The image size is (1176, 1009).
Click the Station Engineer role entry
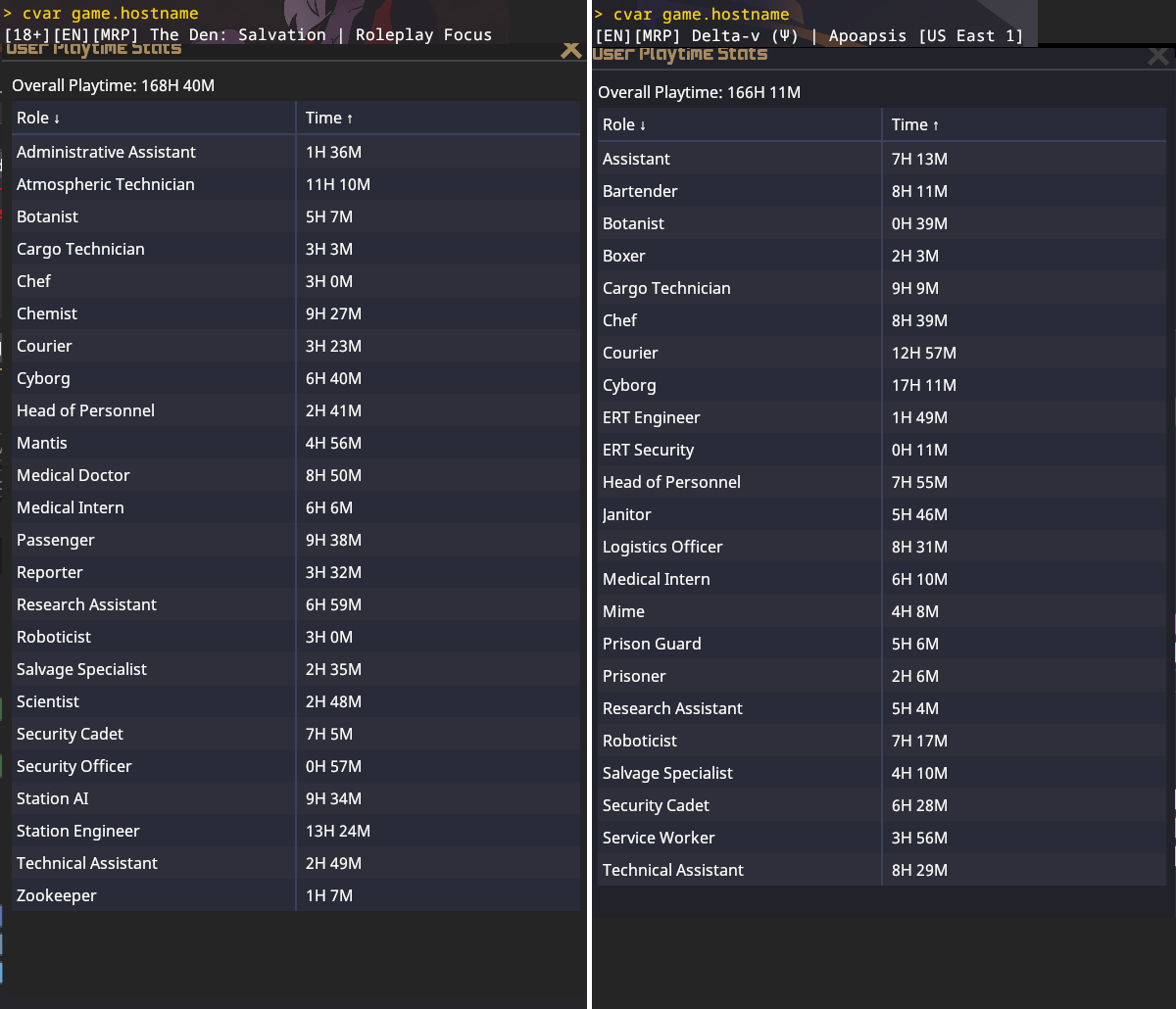coord(78,831)
